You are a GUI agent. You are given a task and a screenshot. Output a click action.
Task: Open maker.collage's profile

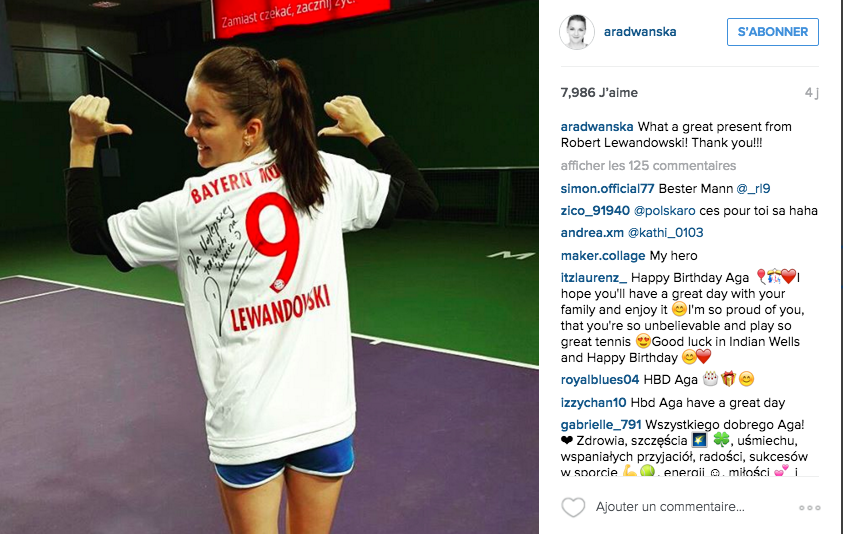tap(603, 255)
